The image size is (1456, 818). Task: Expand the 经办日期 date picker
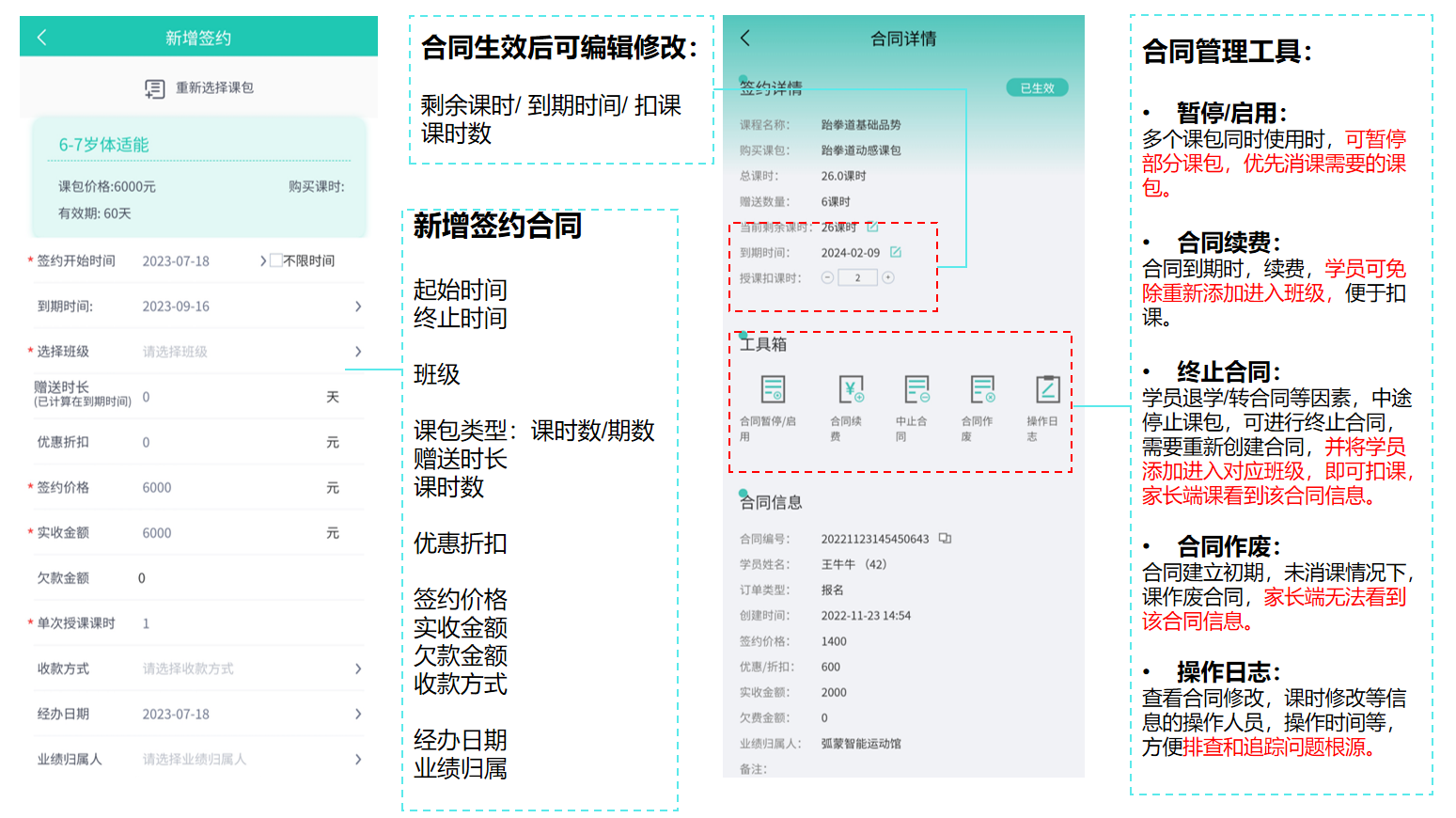pos(357,714)
